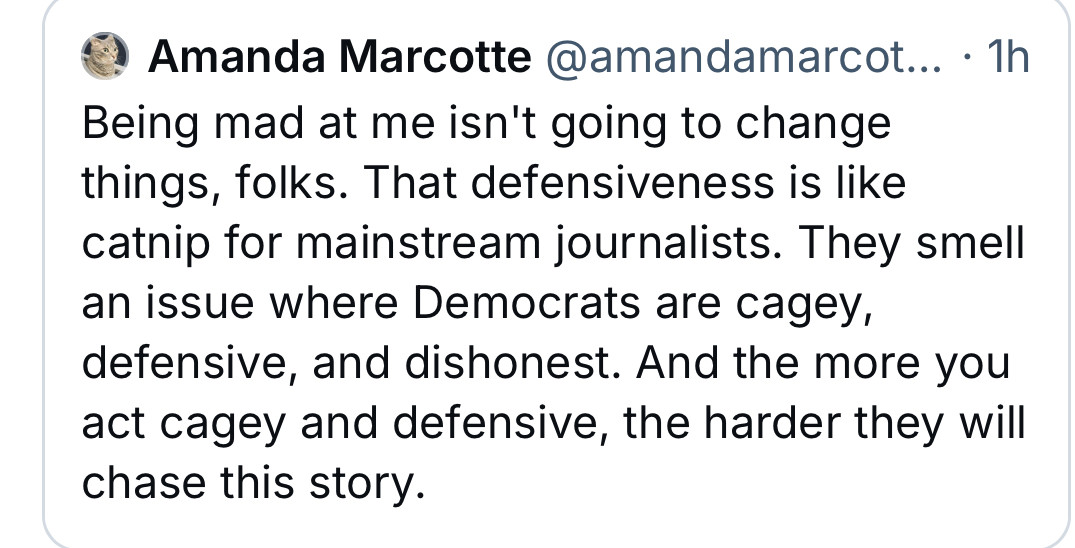This screenshot has height=548, width=1075.
Task: Click the dot separator before the timestamp
Action: click(965, 57)
